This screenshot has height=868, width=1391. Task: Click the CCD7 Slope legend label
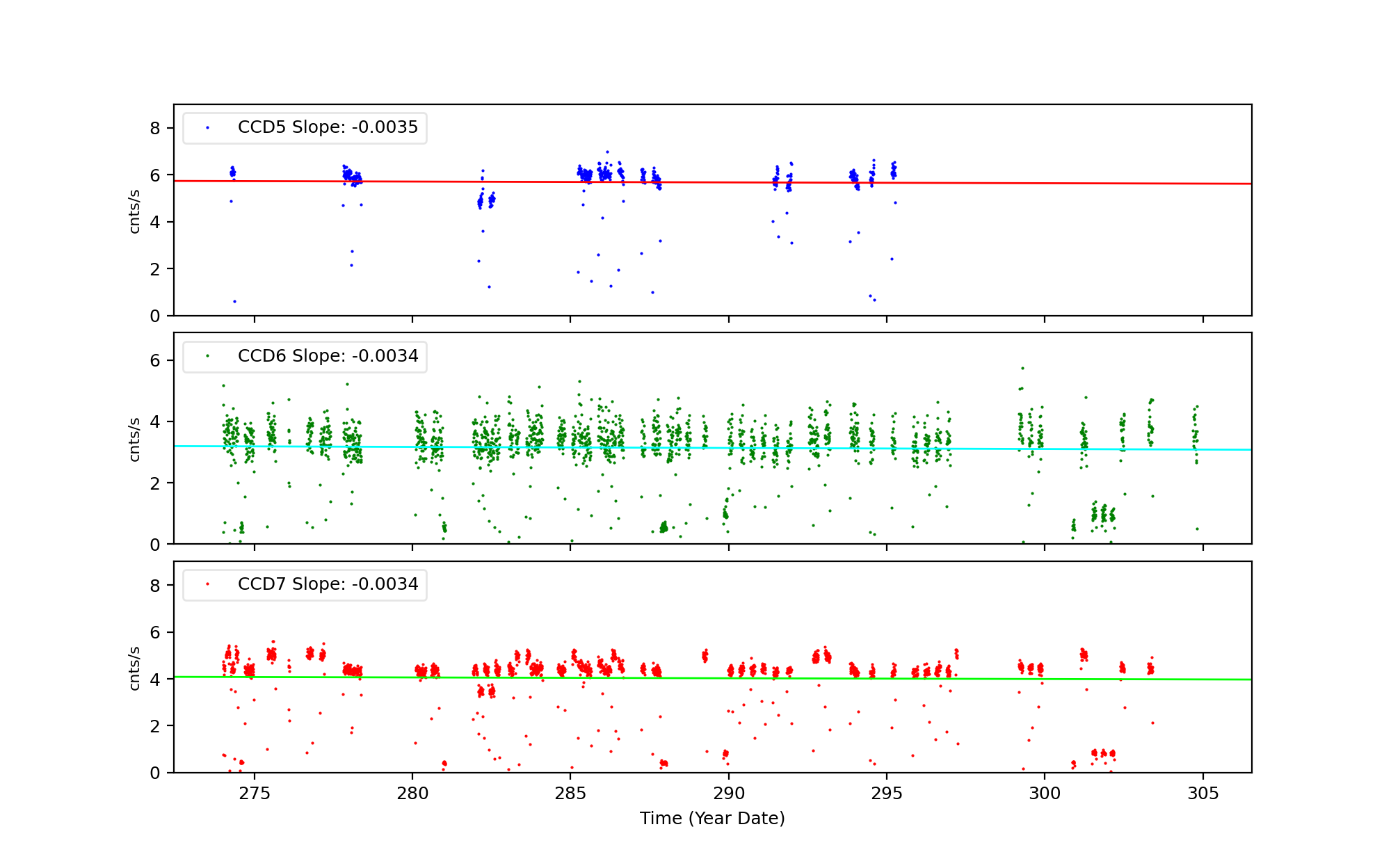[328, 584]
